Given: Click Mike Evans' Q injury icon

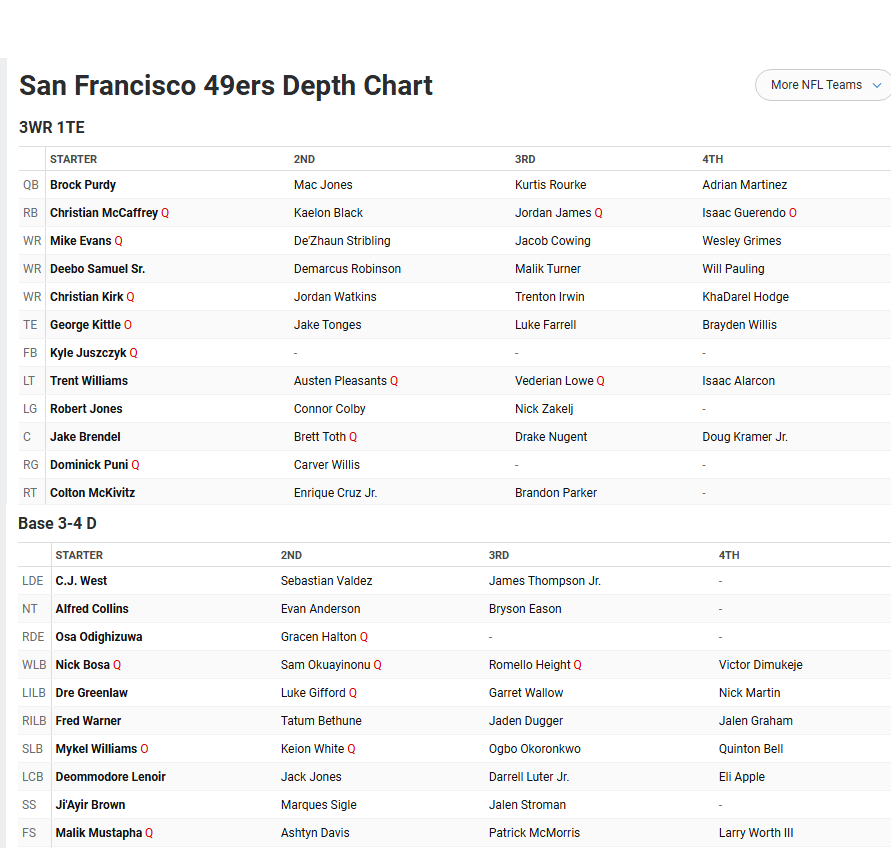Looking at the screenshot, I should [x=118, y=241].
